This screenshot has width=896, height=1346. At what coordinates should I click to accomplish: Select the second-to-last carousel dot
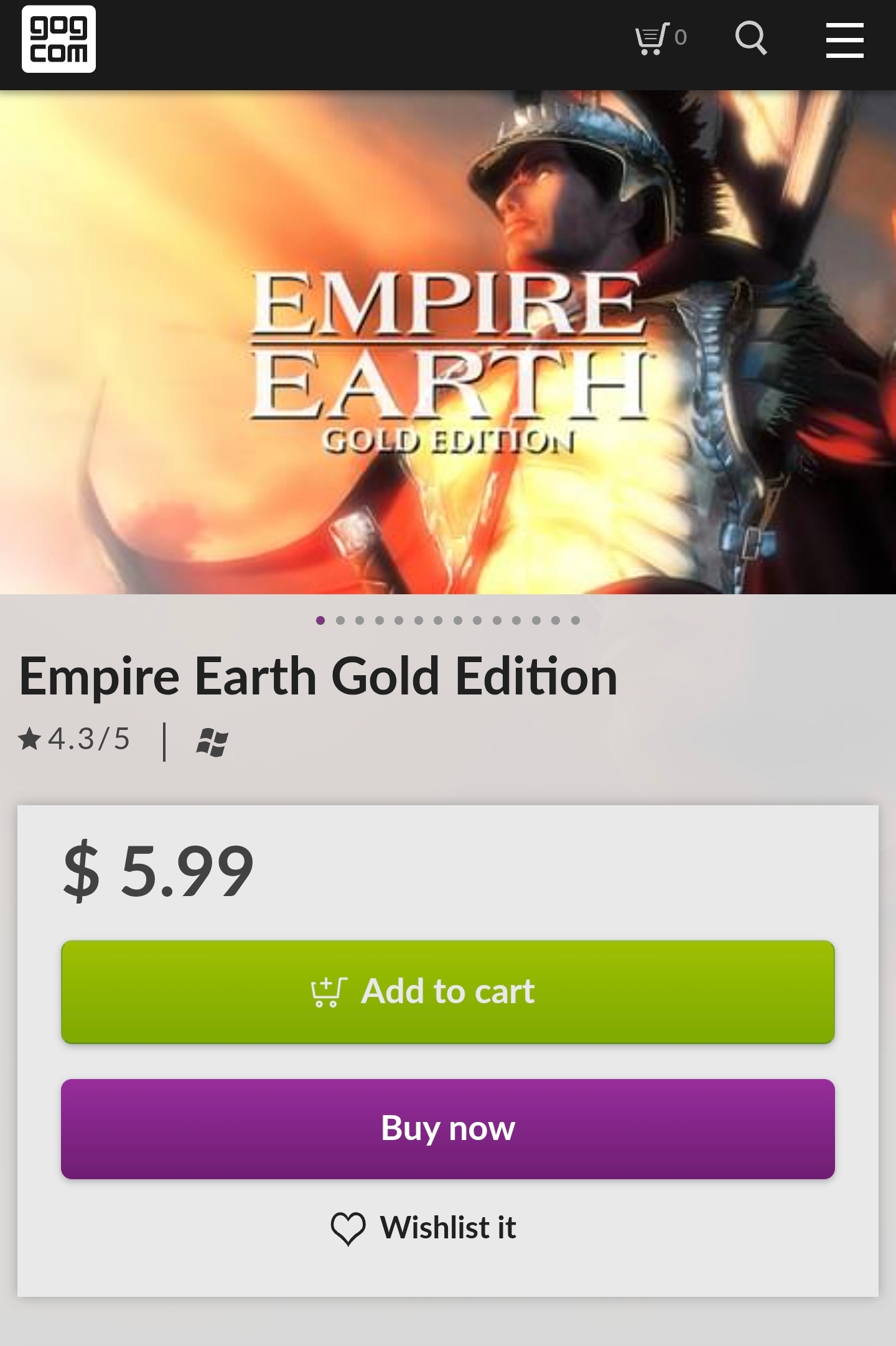coord(556,620)
